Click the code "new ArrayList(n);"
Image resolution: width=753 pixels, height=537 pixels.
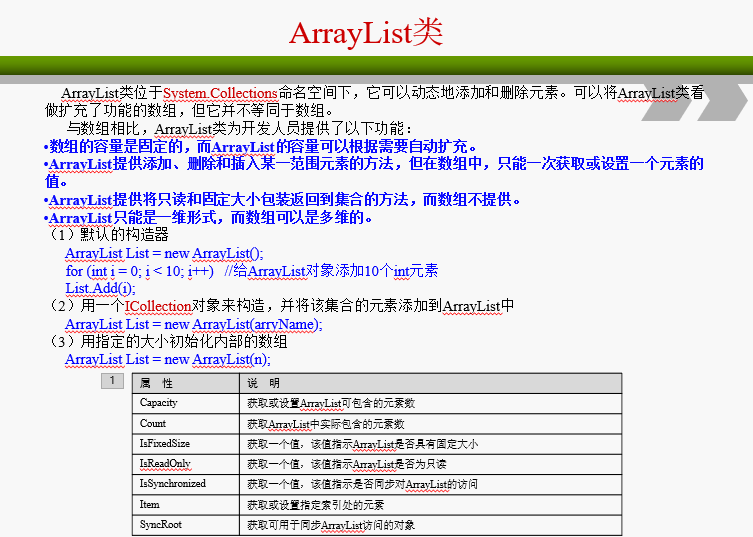pyautogui.click(x=217, y=359)
